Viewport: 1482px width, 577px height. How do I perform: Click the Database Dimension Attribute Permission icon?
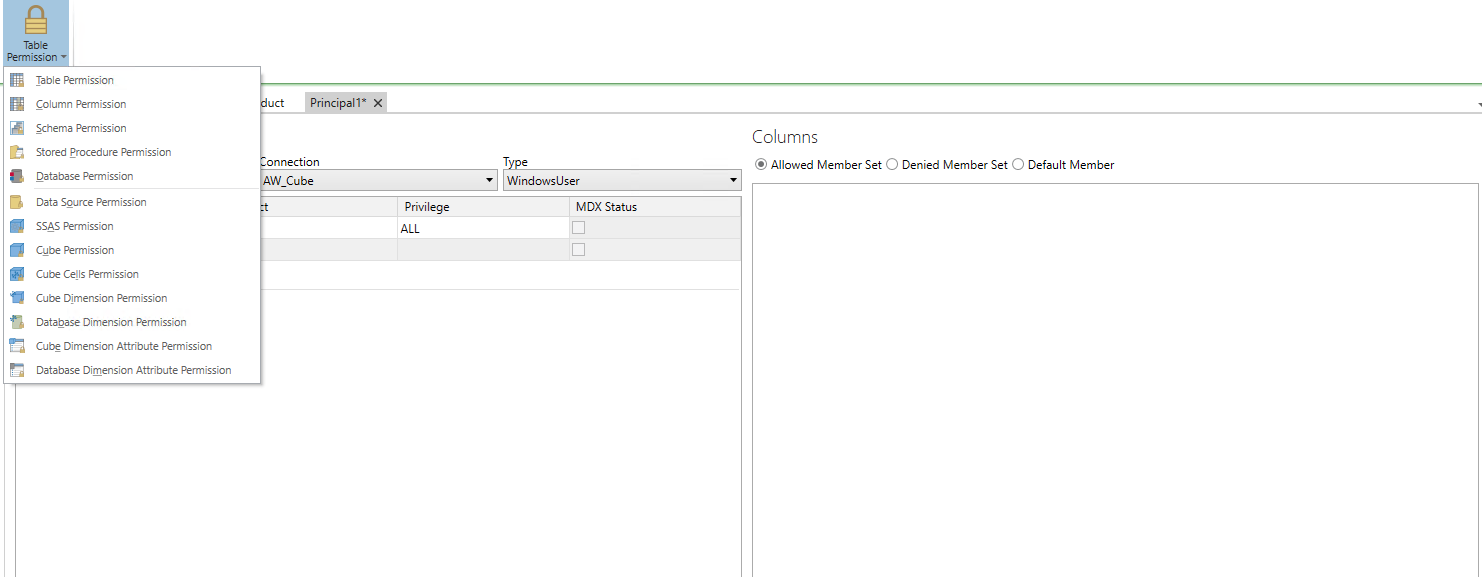pos(17,370)
